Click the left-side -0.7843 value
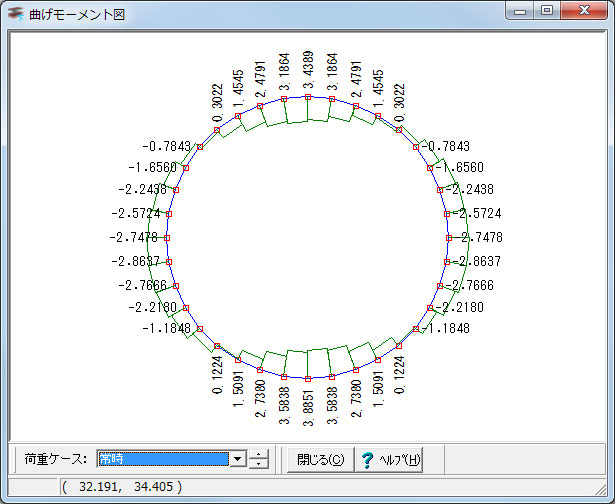Screen dimensions: 615x504 166,146
